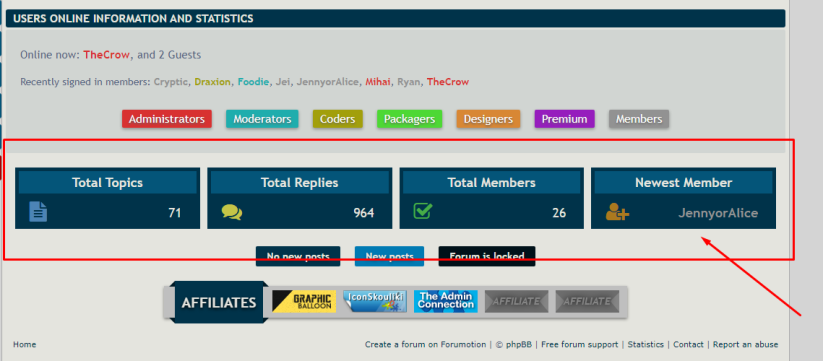
Task: Open the Contact footer link
Action: pos(688,345)
